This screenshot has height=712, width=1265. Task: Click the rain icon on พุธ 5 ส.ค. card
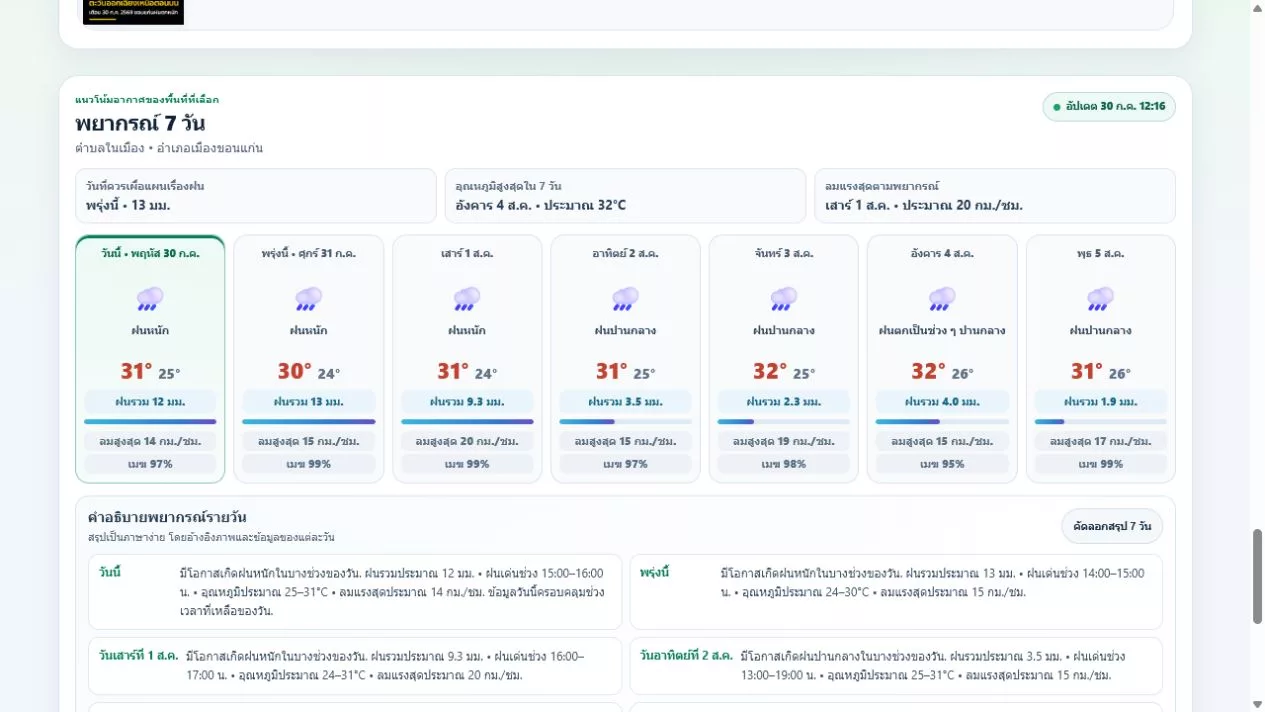(1101, 298)
